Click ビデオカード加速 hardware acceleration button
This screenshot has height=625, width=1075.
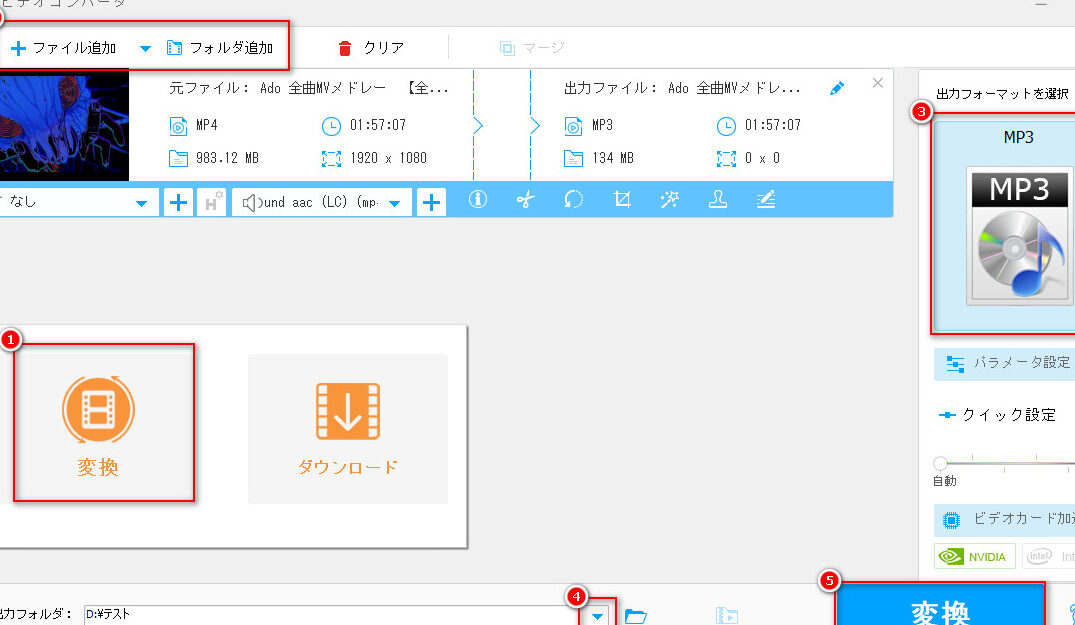coord(1004,520)
